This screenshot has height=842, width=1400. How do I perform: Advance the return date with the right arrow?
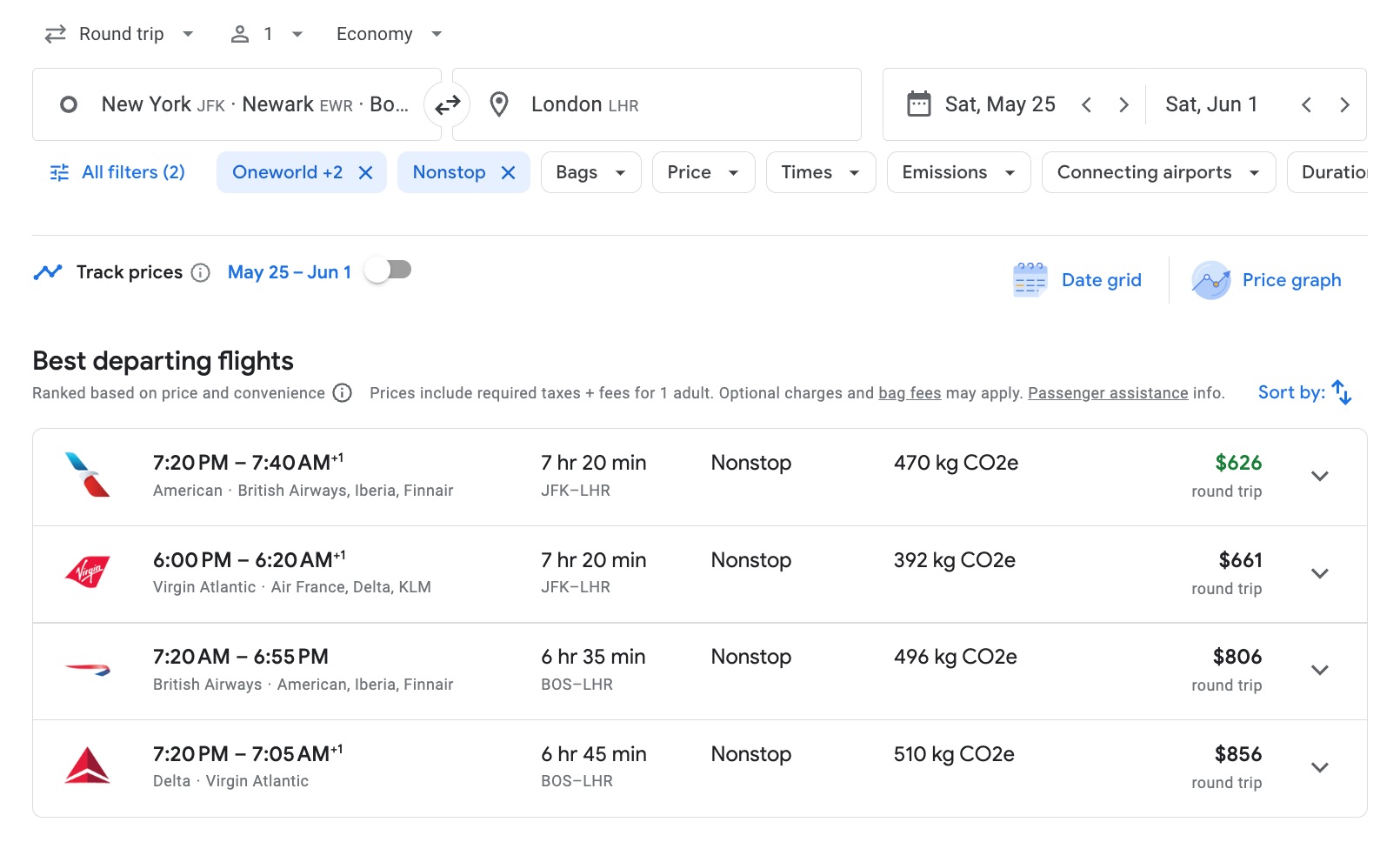click(1344, 104)
